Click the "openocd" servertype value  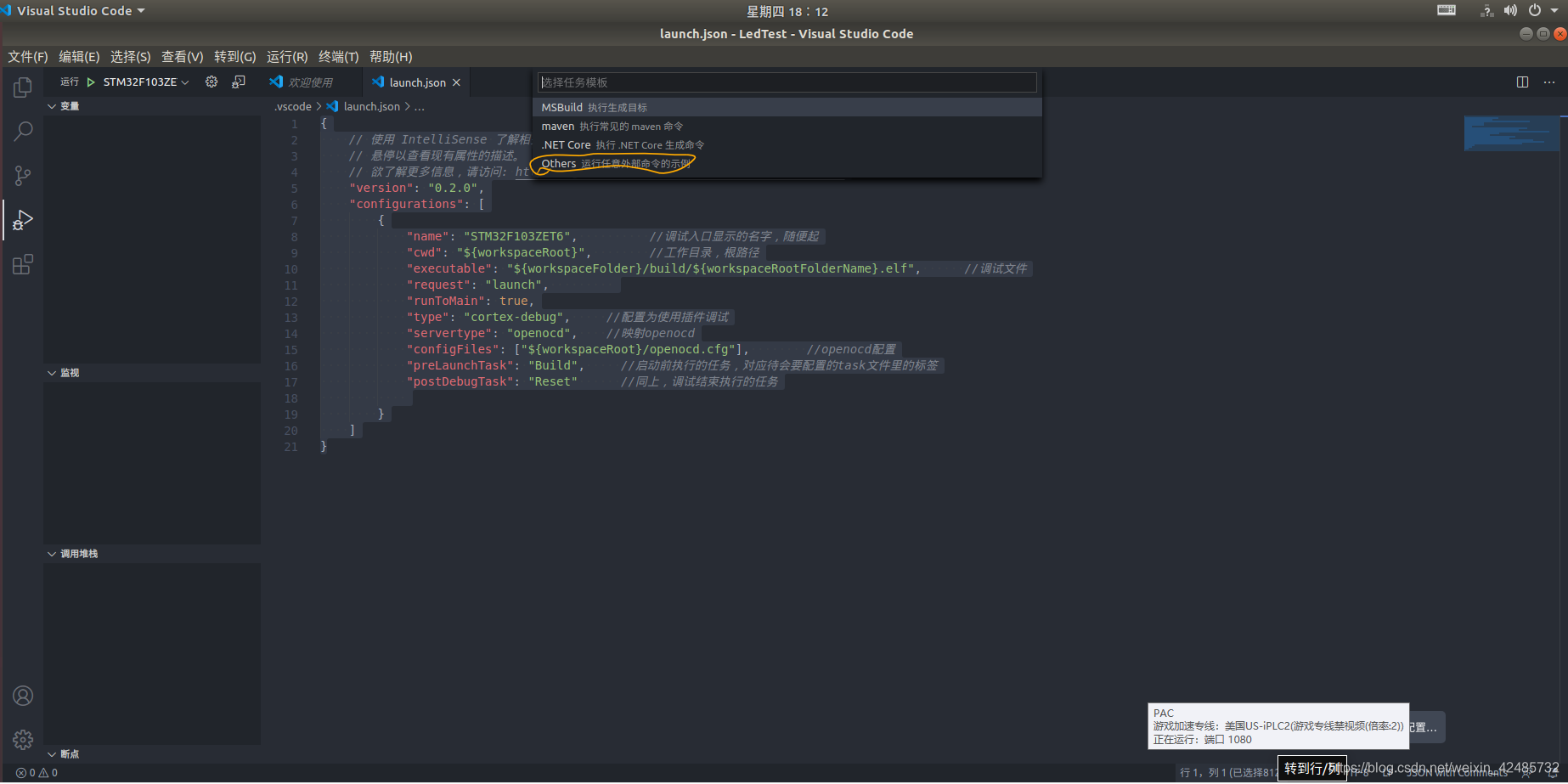539,334
